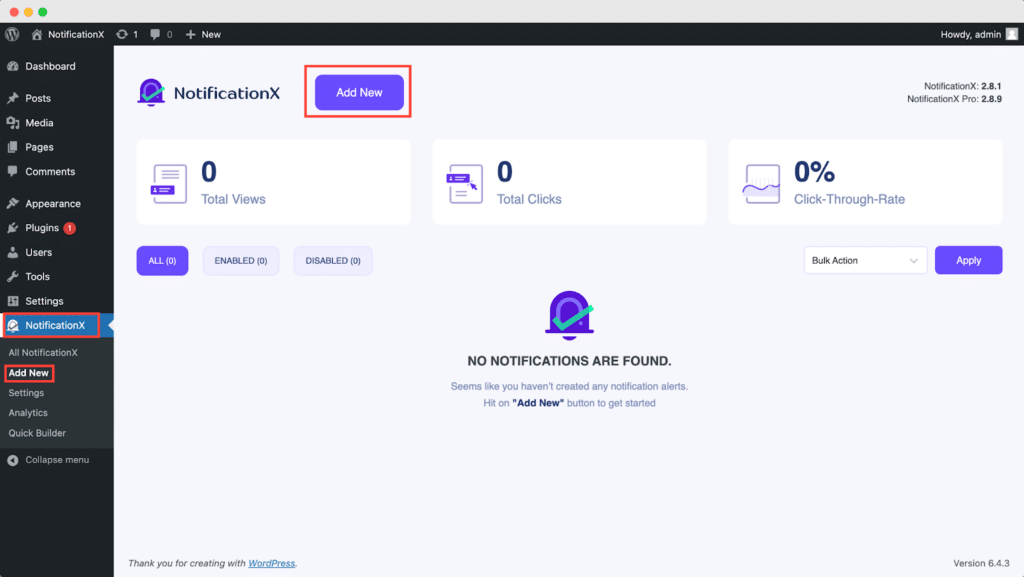1024x577 pixels.
Task: Click the Total Clicks label
Action: tap(529, 199)
